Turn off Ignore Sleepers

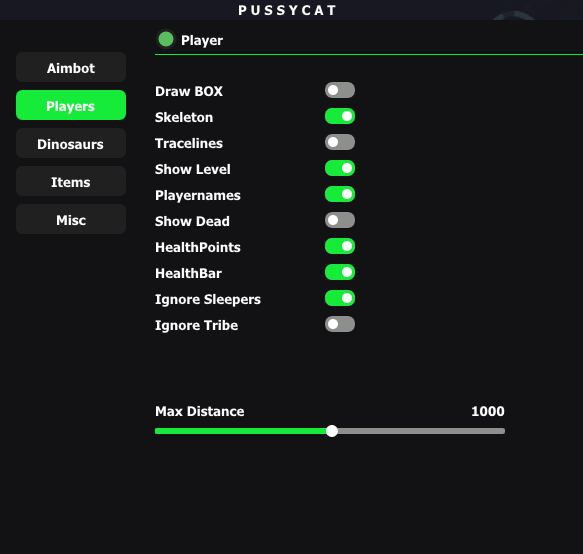pos(340,299)
